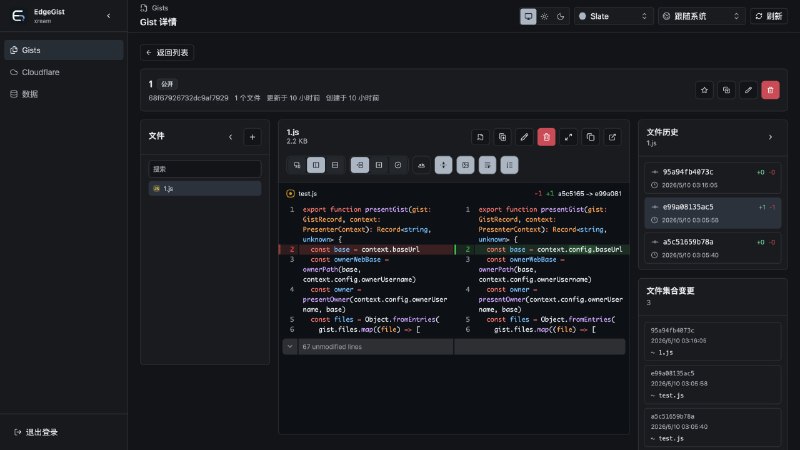The height and width of the screenshot is (450, 800).
Task: Click the EdgeGist logo
Action: [18, 16]
